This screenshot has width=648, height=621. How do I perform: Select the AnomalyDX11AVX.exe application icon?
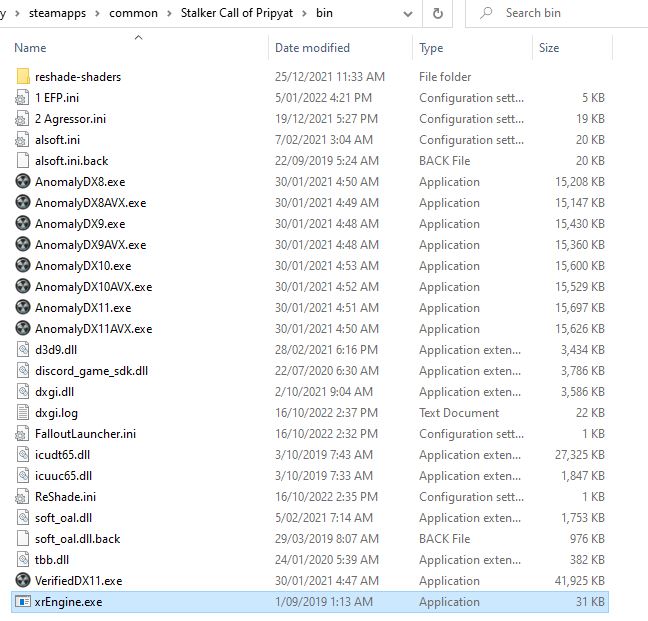(x=23, y=328)
